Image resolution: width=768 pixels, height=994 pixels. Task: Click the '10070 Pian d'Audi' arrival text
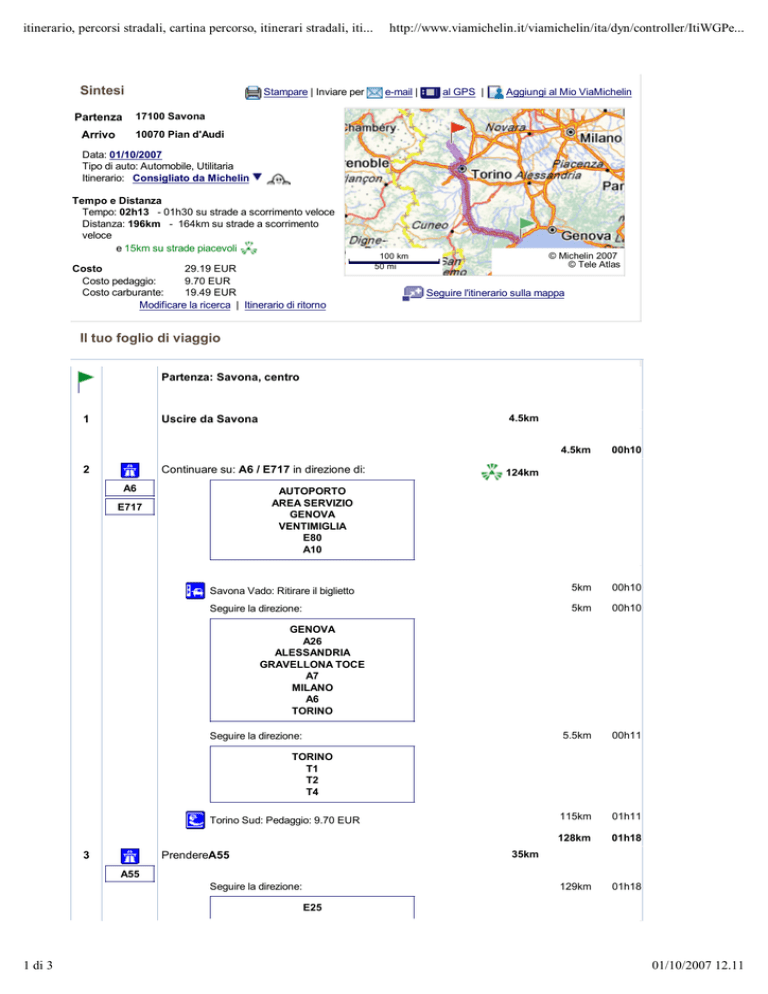[x=179, y=134]
